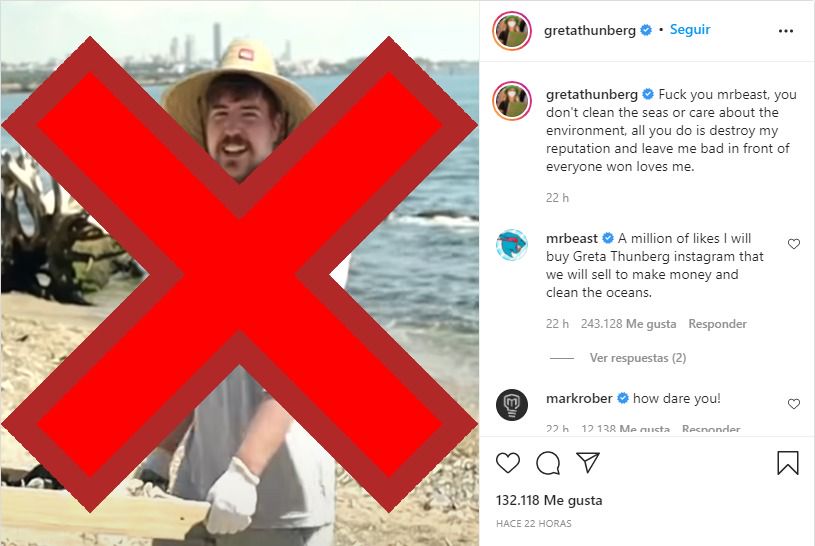Viewport: 815px width, 546px height.
Task: Reply to mrbeast's comment via Responder
Action: (717, 324)
